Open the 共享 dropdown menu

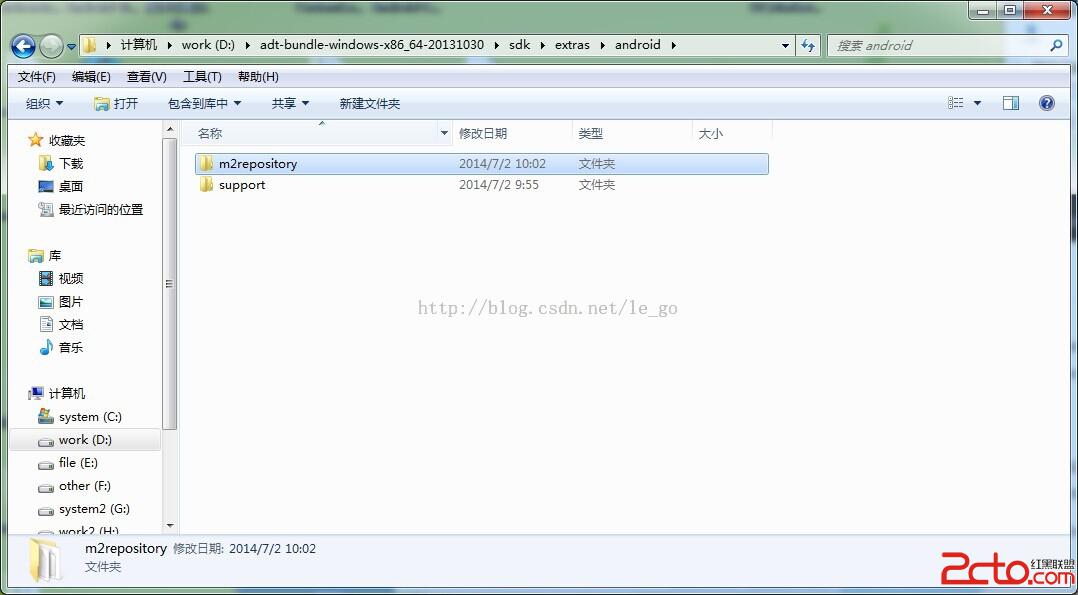(x=290, y=104)
